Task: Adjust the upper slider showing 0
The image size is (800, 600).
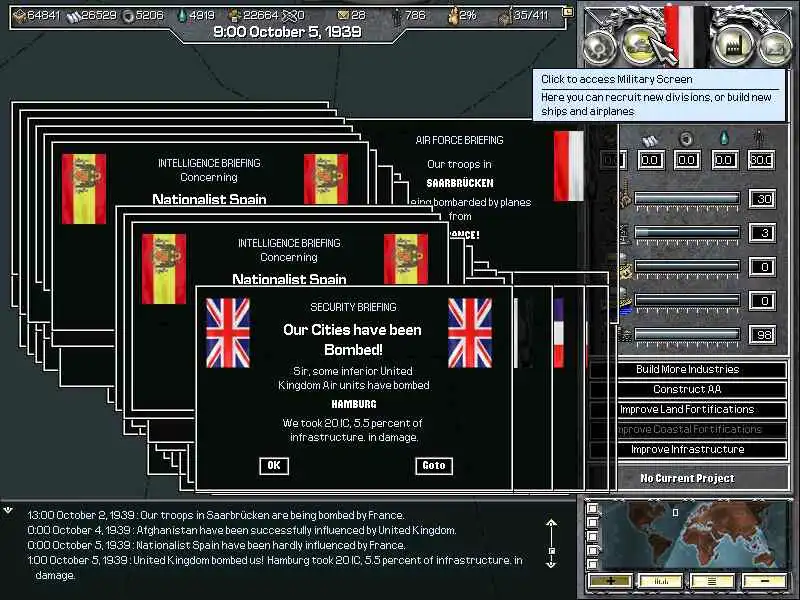Action: pyautogui.click(x=687, y=266)
